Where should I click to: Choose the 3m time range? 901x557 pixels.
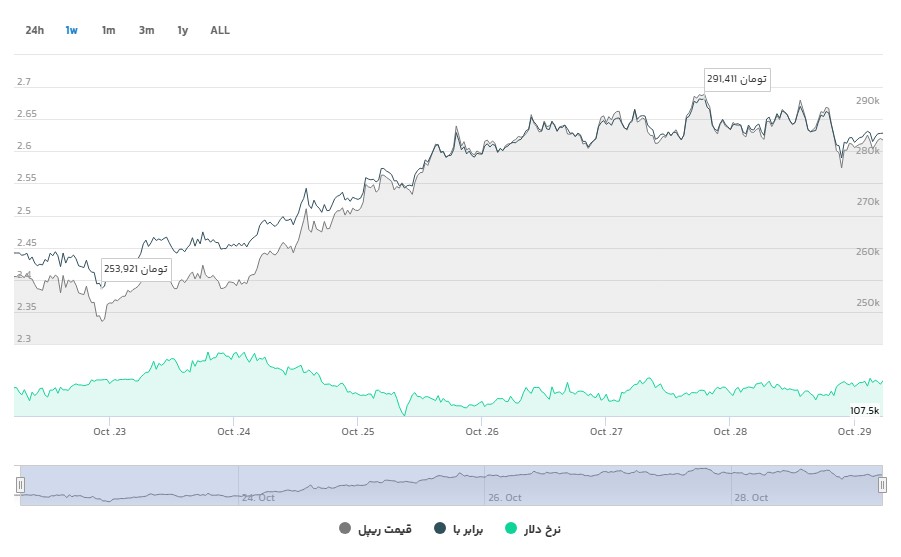click(146, 30)
